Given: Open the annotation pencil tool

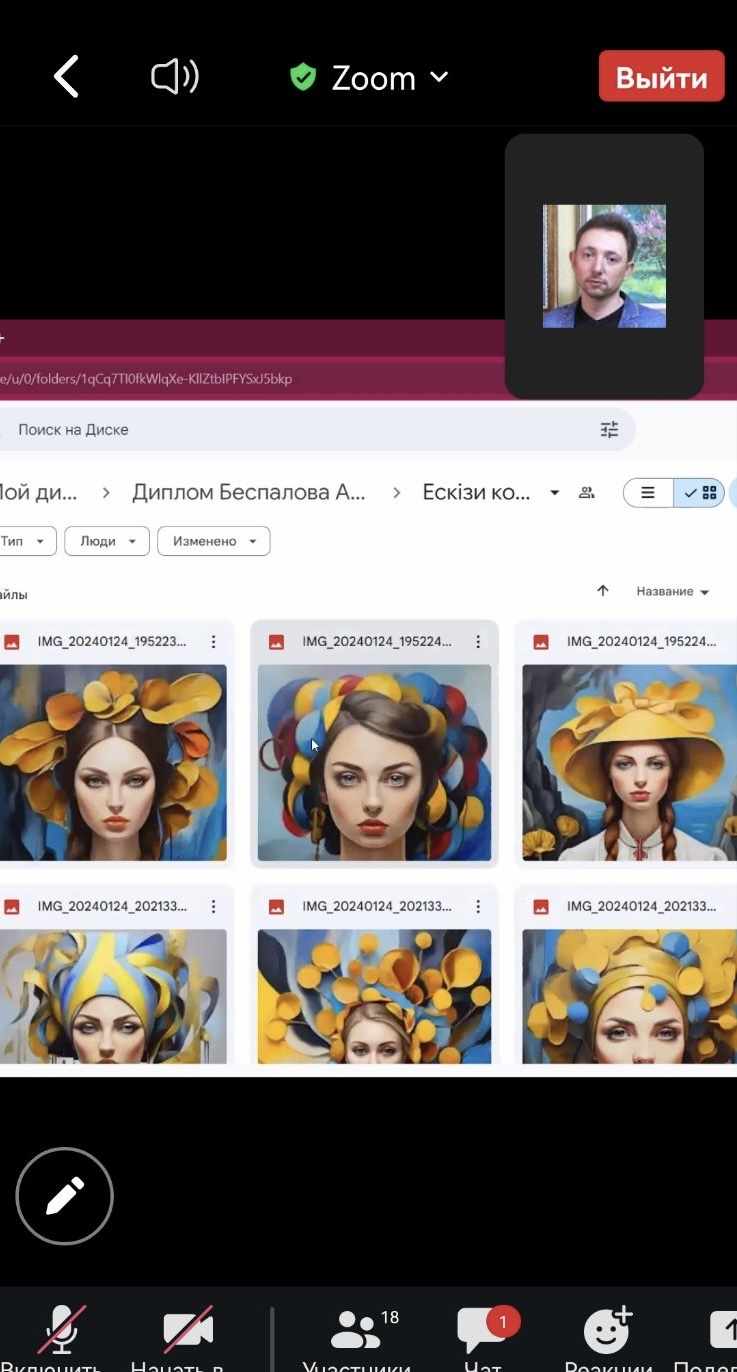Looking at the screenshot, I should point(65,1195).
